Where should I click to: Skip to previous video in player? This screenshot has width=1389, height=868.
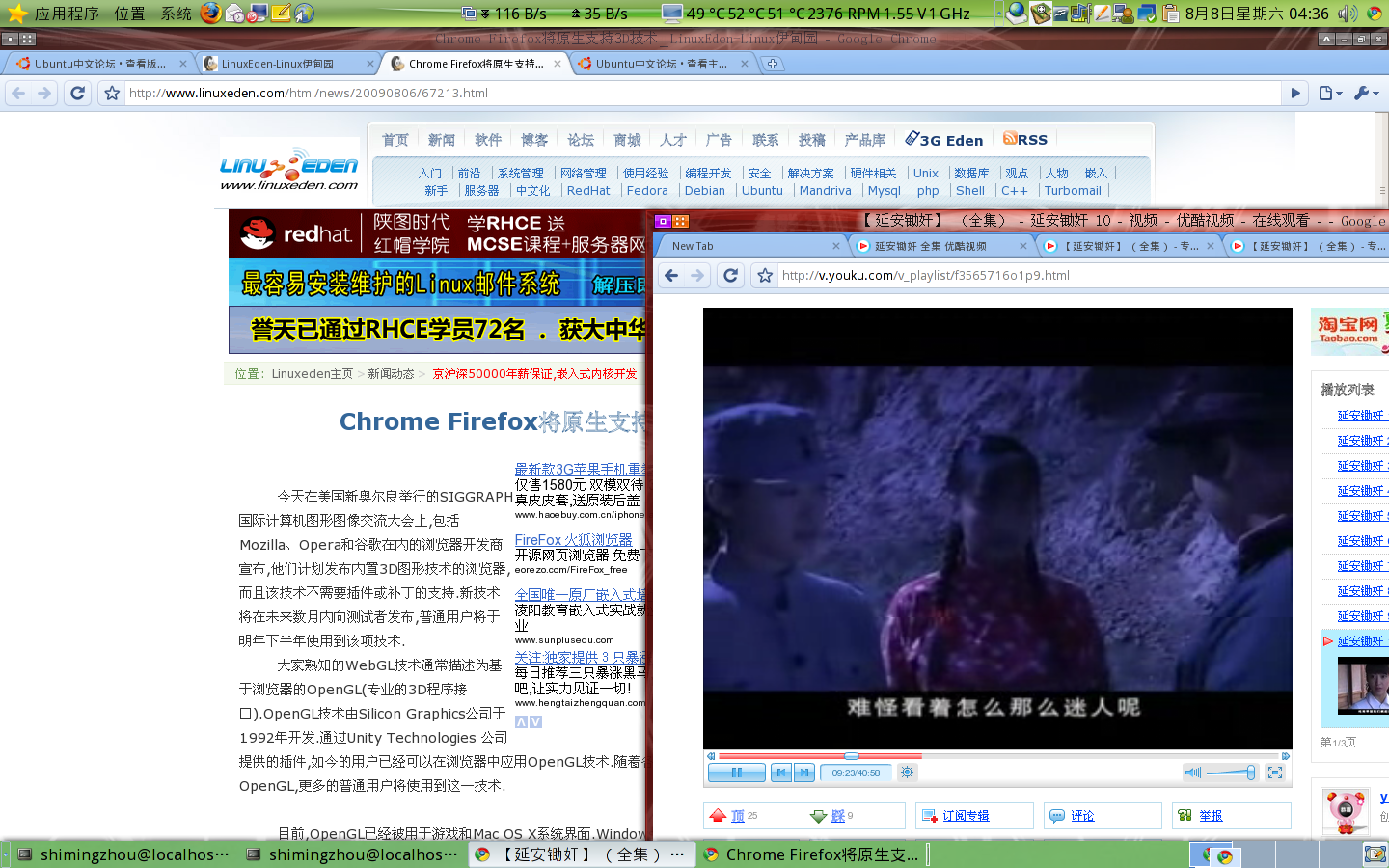click(x=781, y=773)
